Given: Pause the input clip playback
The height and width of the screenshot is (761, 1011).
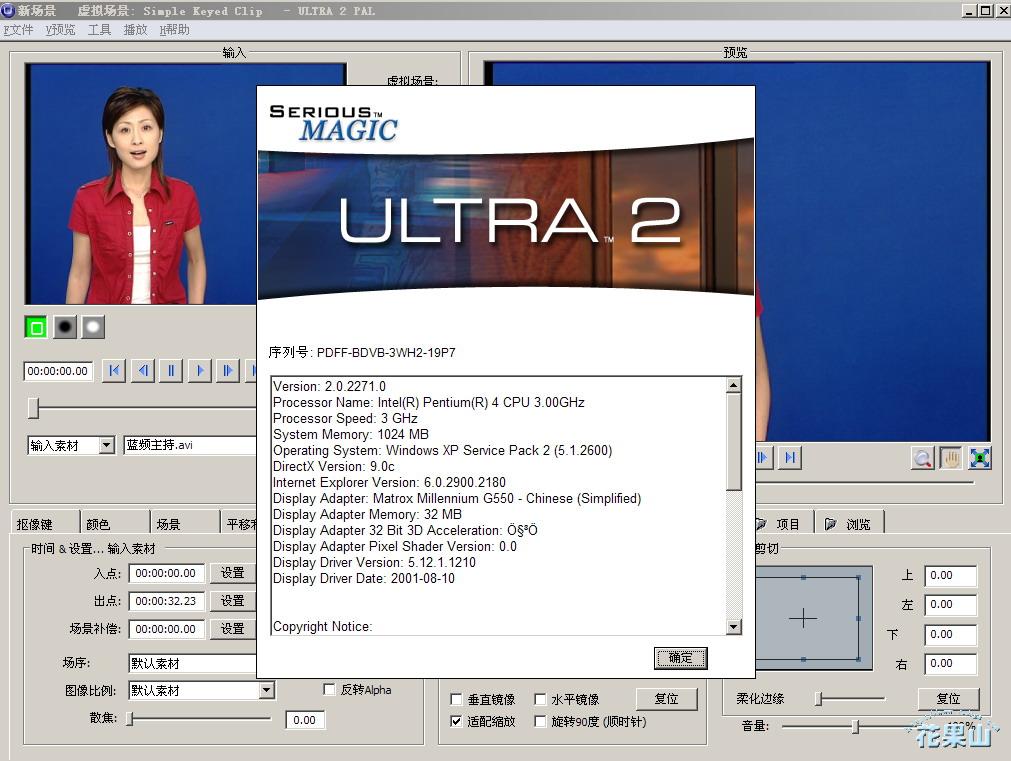Looking at the screenshot, I should click(171, 371).
